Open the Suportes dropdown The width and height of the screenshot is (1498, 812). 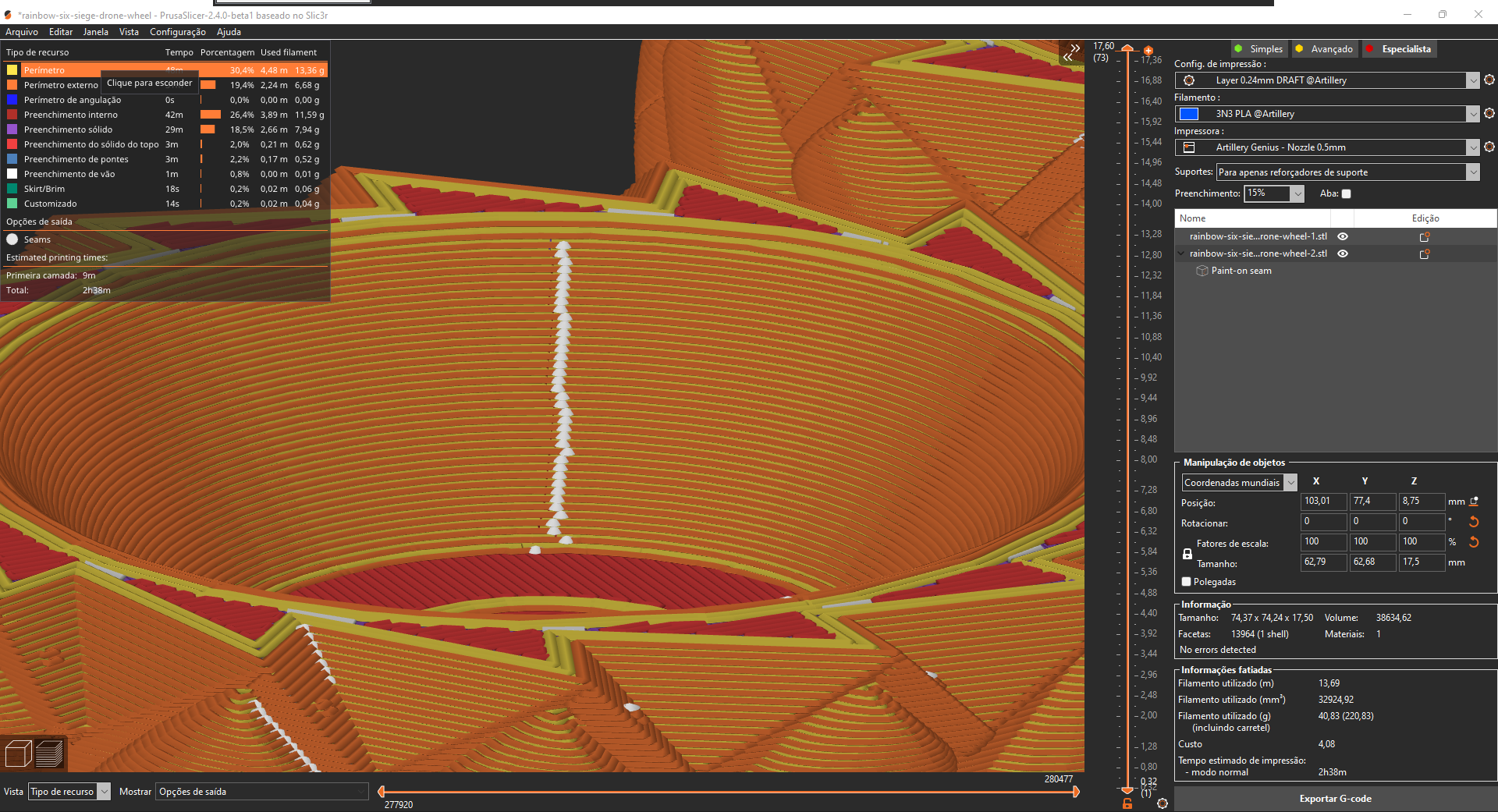point(1472,172)
